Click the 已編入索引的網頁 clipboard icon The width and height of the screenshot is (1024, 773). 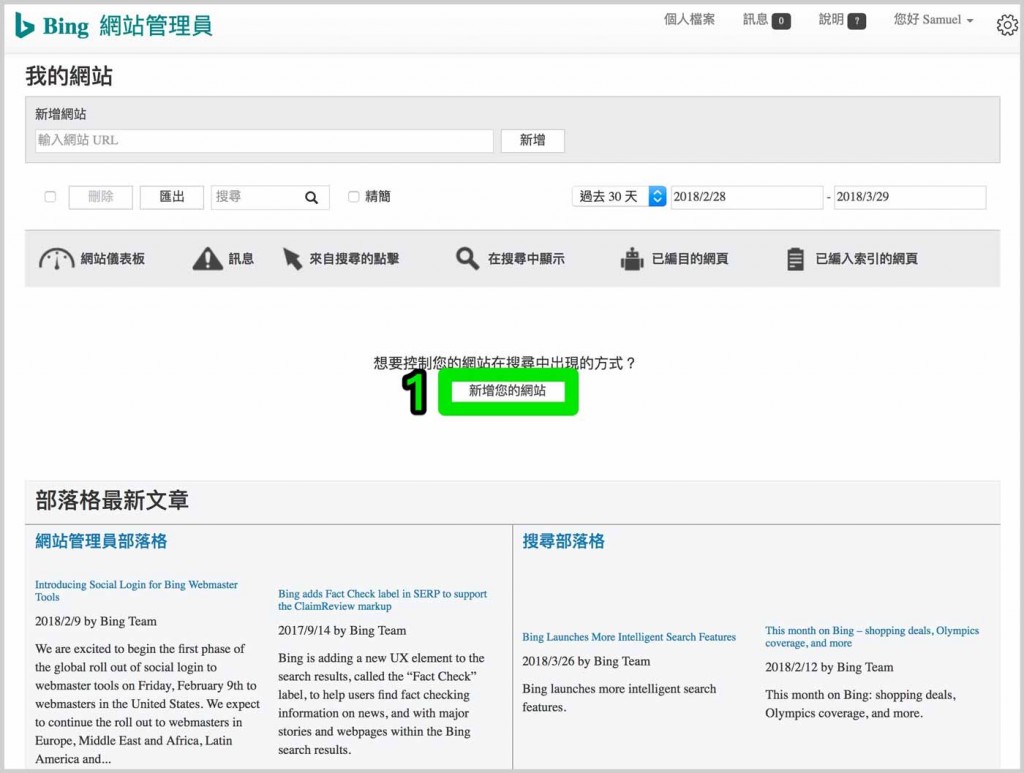795,259
